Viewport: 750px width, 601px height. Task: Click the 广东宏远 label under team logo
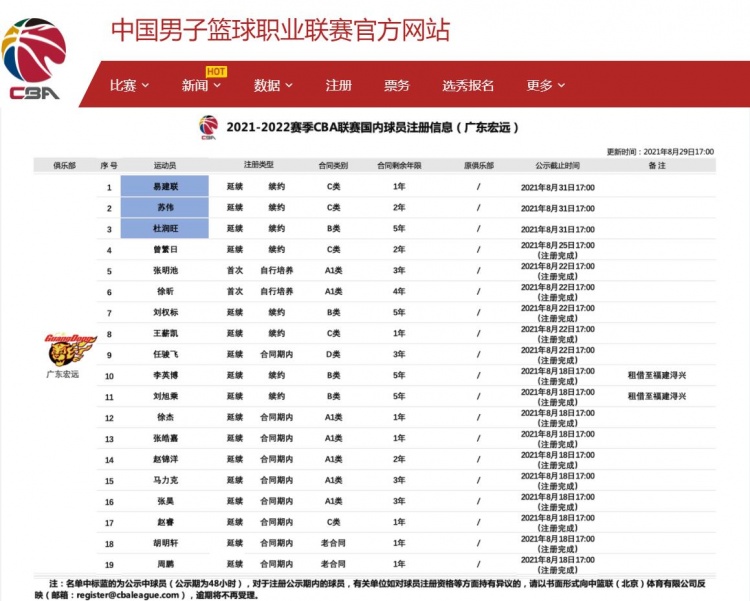coord(63,374)
